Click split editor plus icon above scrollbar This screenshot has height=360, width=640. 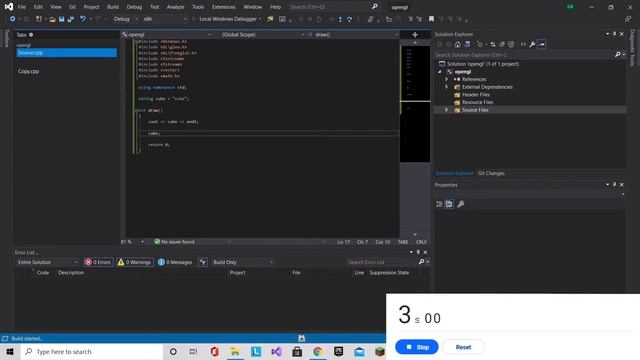(x=415, y=35)
